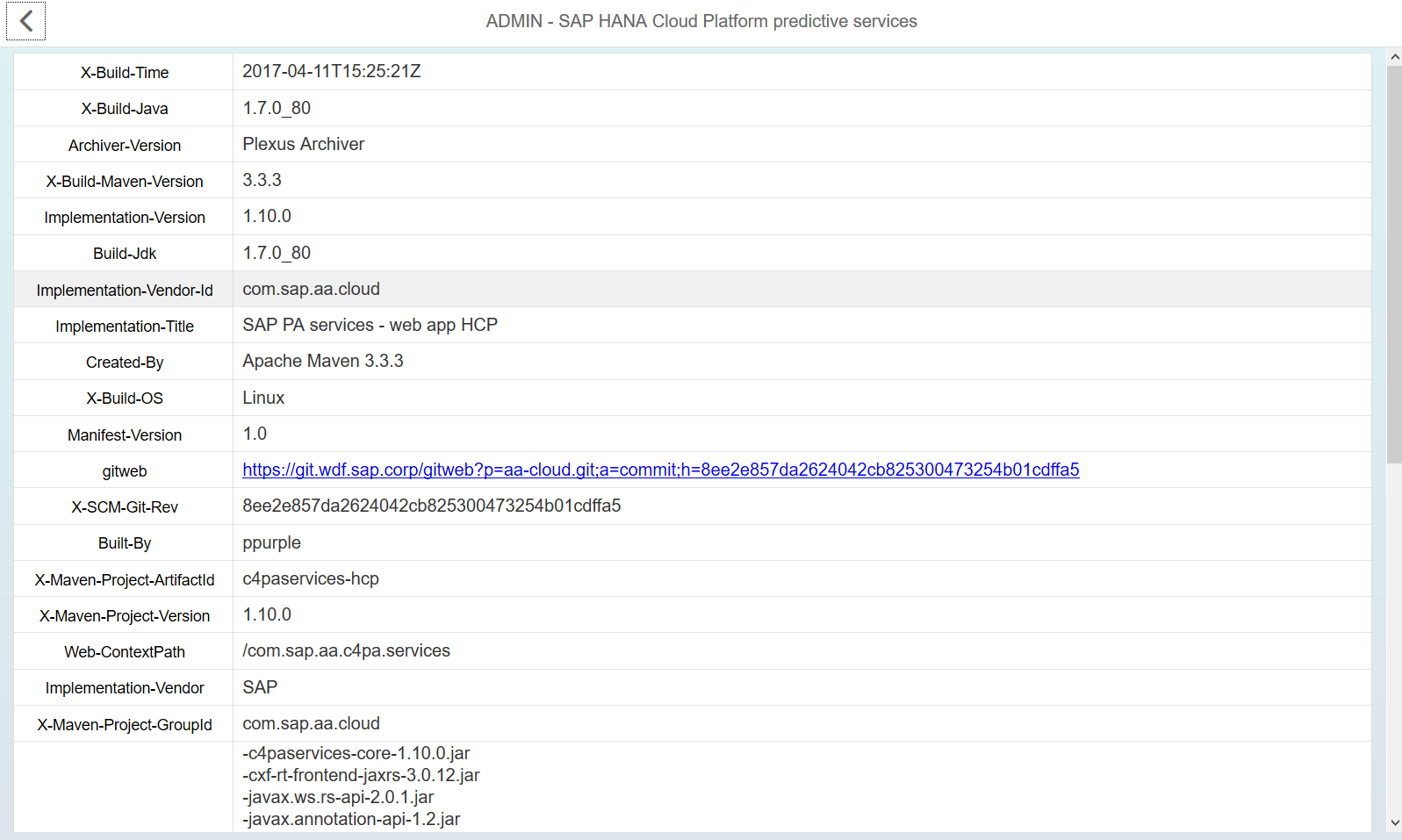Screen dimensions: 1402x840
Task: Click the Archiver-Version label
Action: [x=125, y=146]
